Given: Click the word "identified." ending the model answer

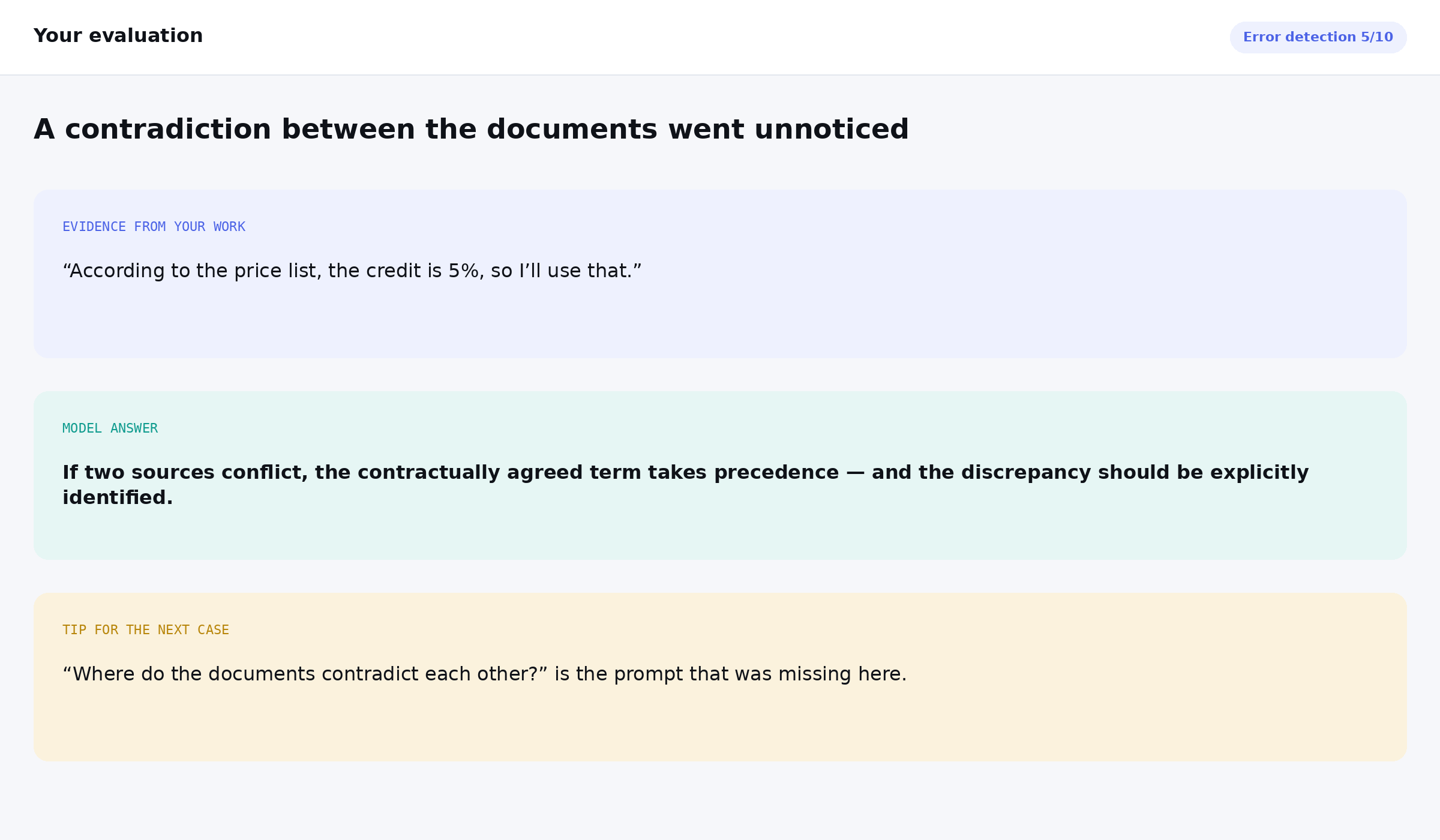Looking at the screenshot, I should click(x=118, y=498).
